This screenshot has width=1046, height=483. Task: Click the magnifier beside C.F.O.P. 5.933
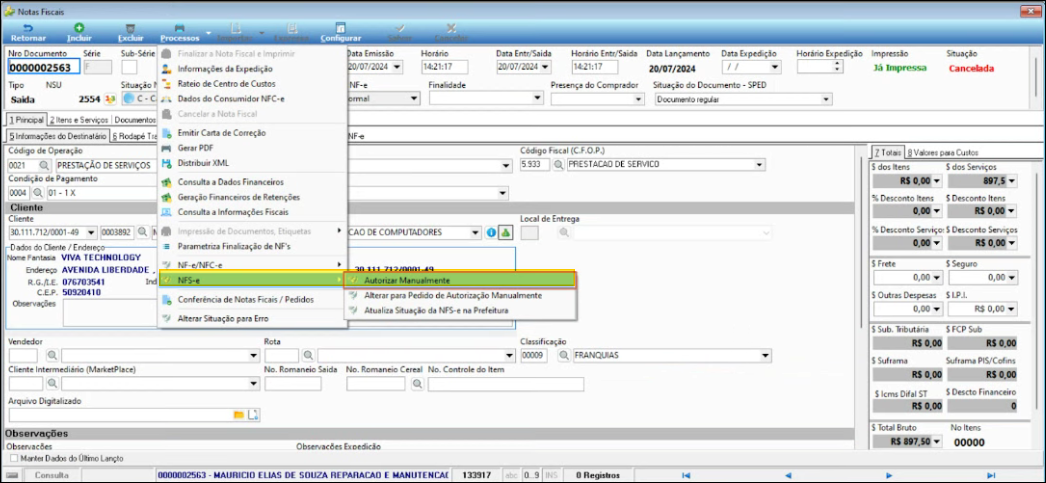(558, 165)
